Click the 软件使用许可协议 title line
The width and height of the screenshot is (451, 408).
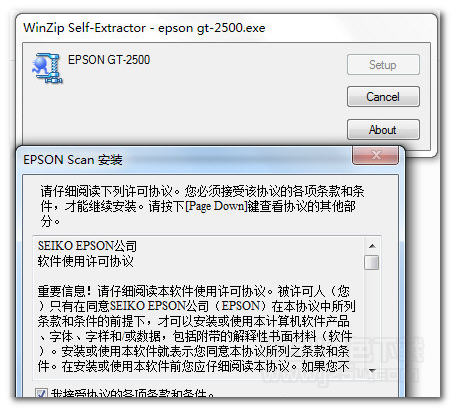[x=86, y=261]
